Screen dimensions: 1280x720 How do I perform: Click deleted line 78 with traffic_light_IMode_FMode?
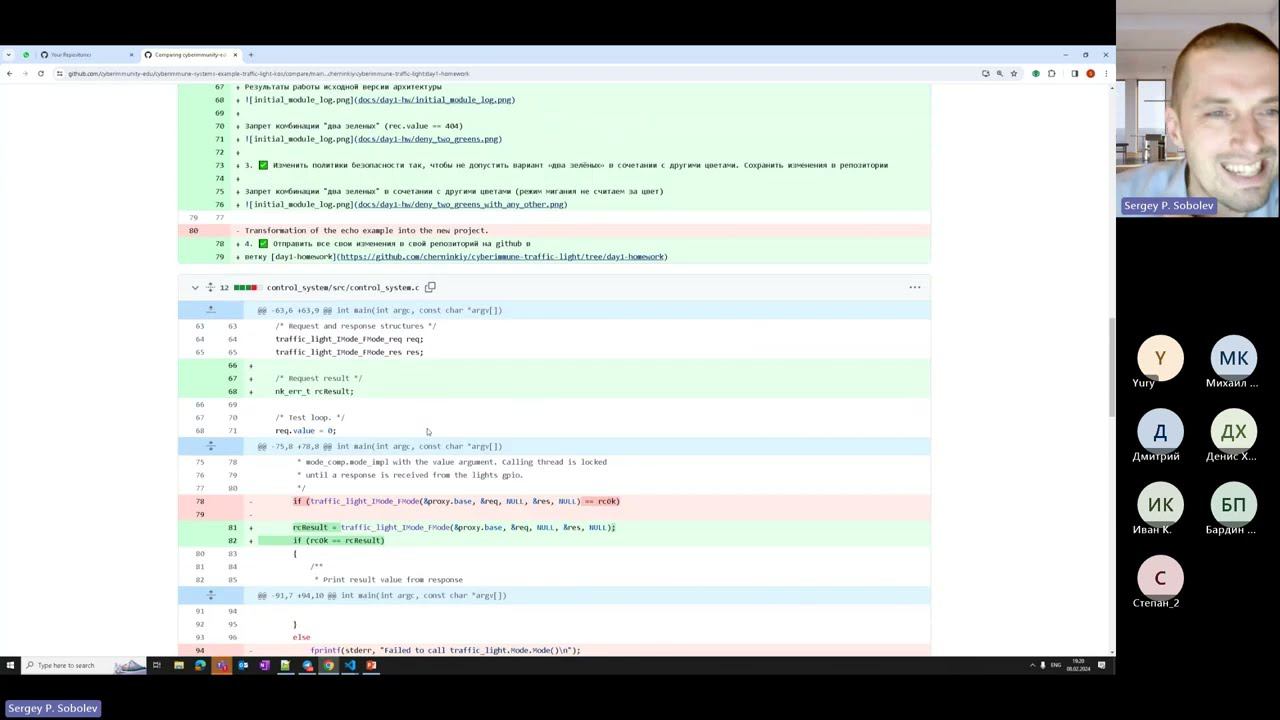click(x=554, y=501)
